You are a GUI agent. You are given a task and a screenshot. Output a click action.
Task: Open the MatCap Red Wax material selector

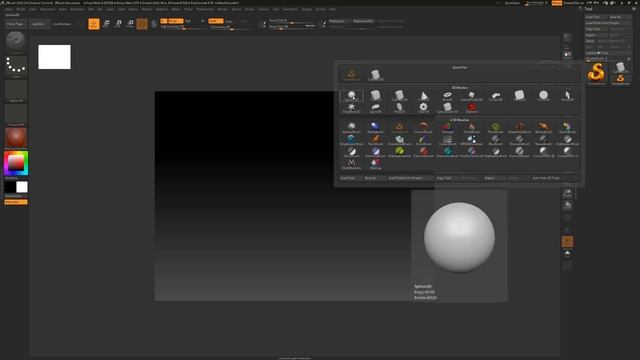(x=16, y=138)
